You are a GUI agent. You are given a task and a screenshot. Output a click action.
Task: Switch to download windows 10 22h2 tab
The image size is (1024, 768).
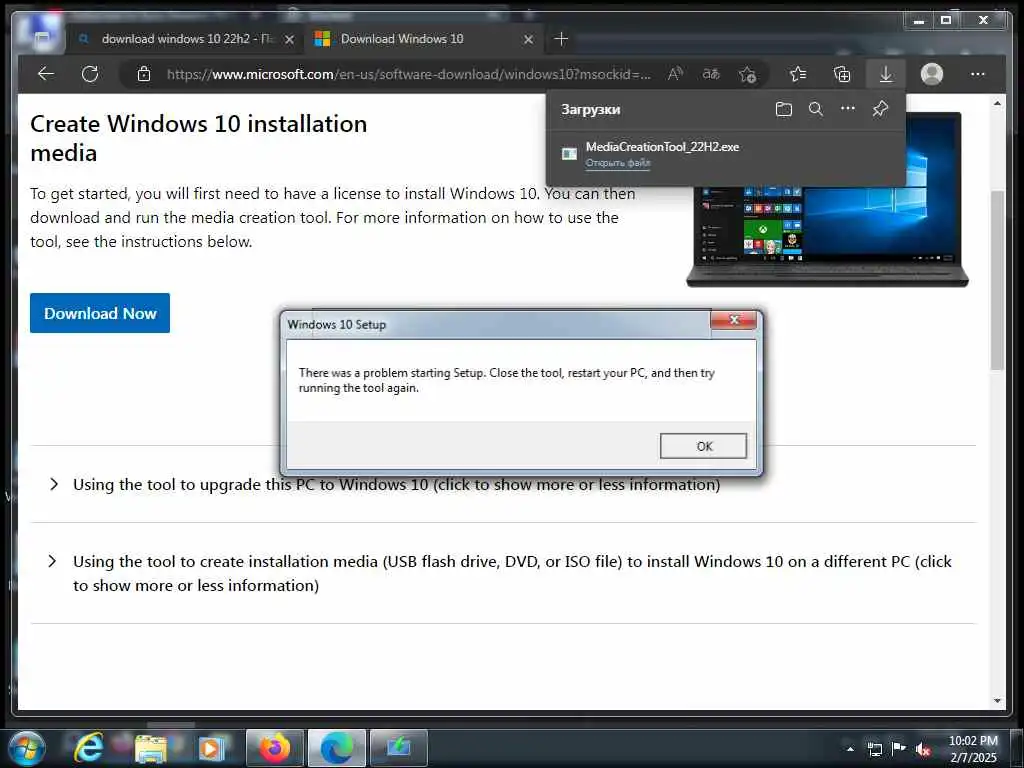[185, 39]
